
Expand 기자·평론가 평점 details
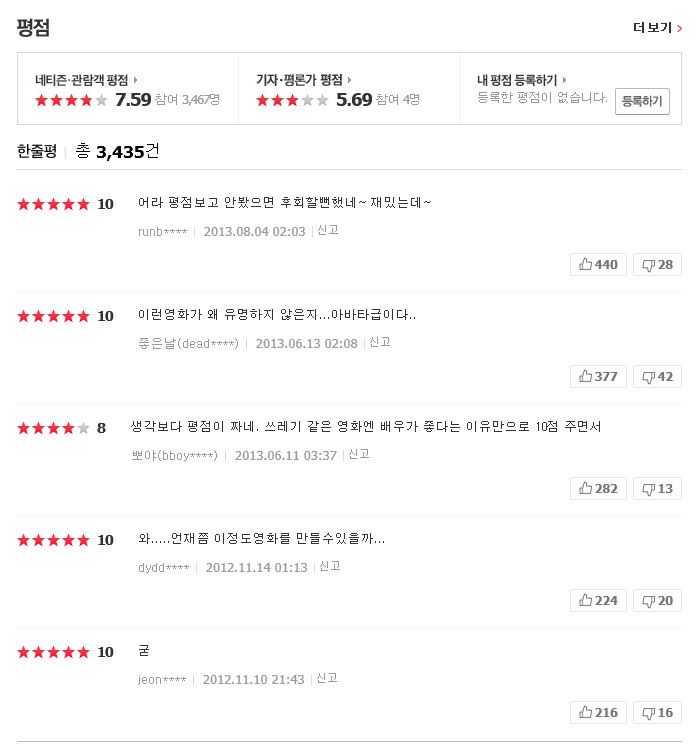pyautogui.click(x=303, y=80)
